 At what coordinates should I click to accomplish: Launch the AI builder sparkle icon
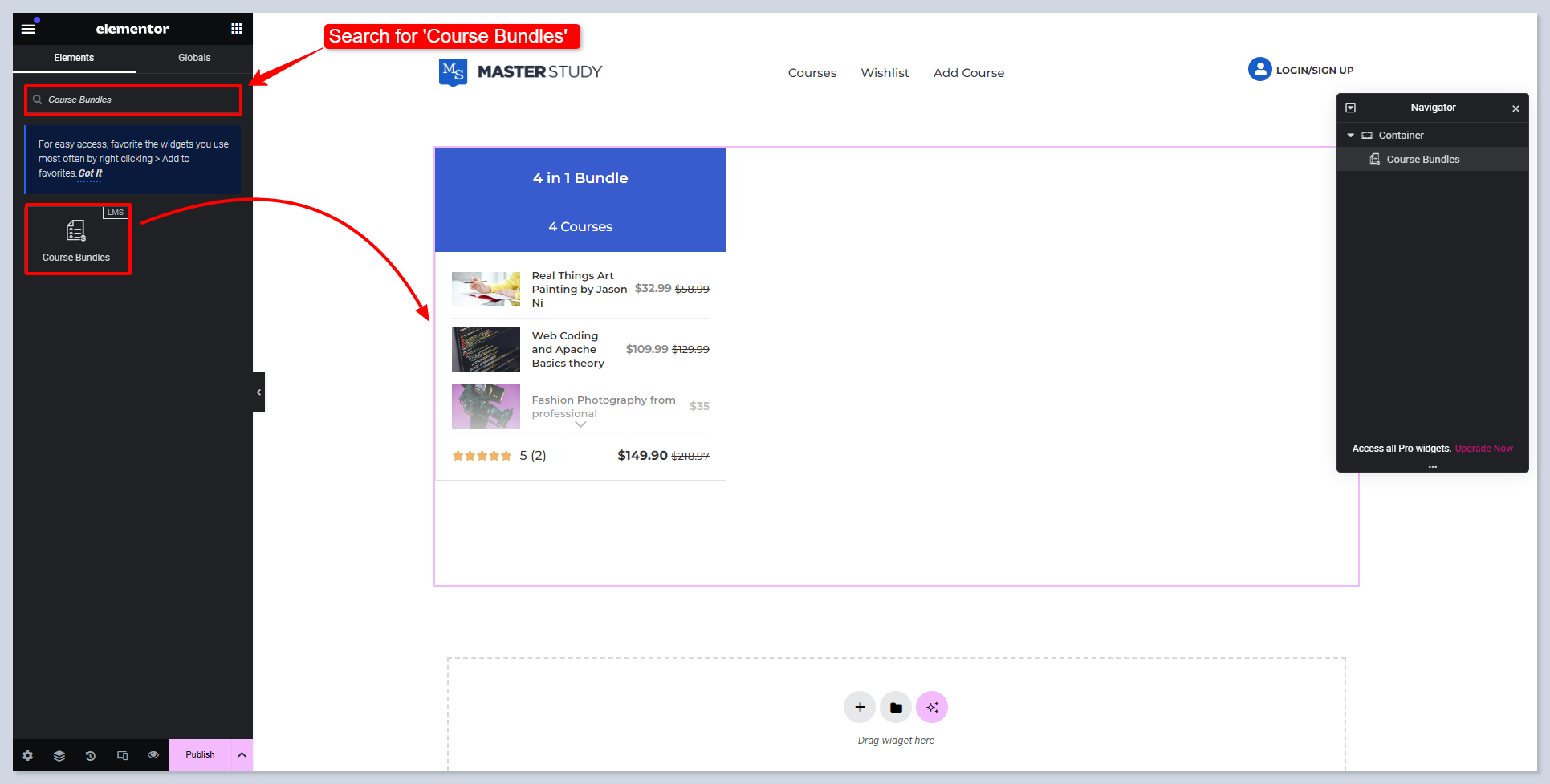pos(932,707)
